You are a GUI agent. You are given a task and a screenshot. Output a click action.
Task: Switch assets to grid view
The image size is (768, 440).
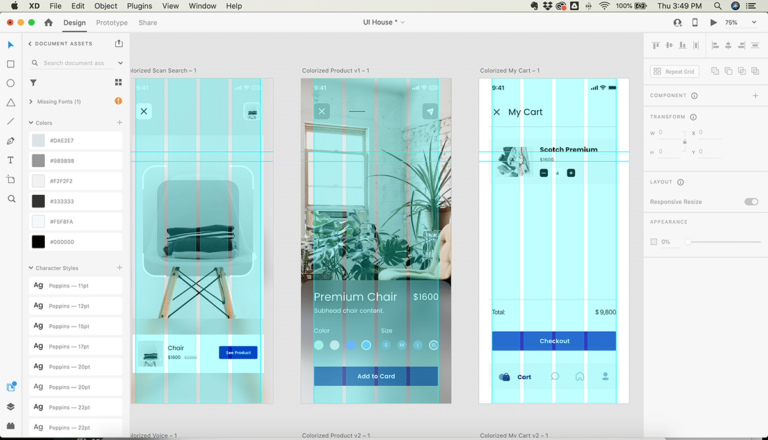coord(118,83)
